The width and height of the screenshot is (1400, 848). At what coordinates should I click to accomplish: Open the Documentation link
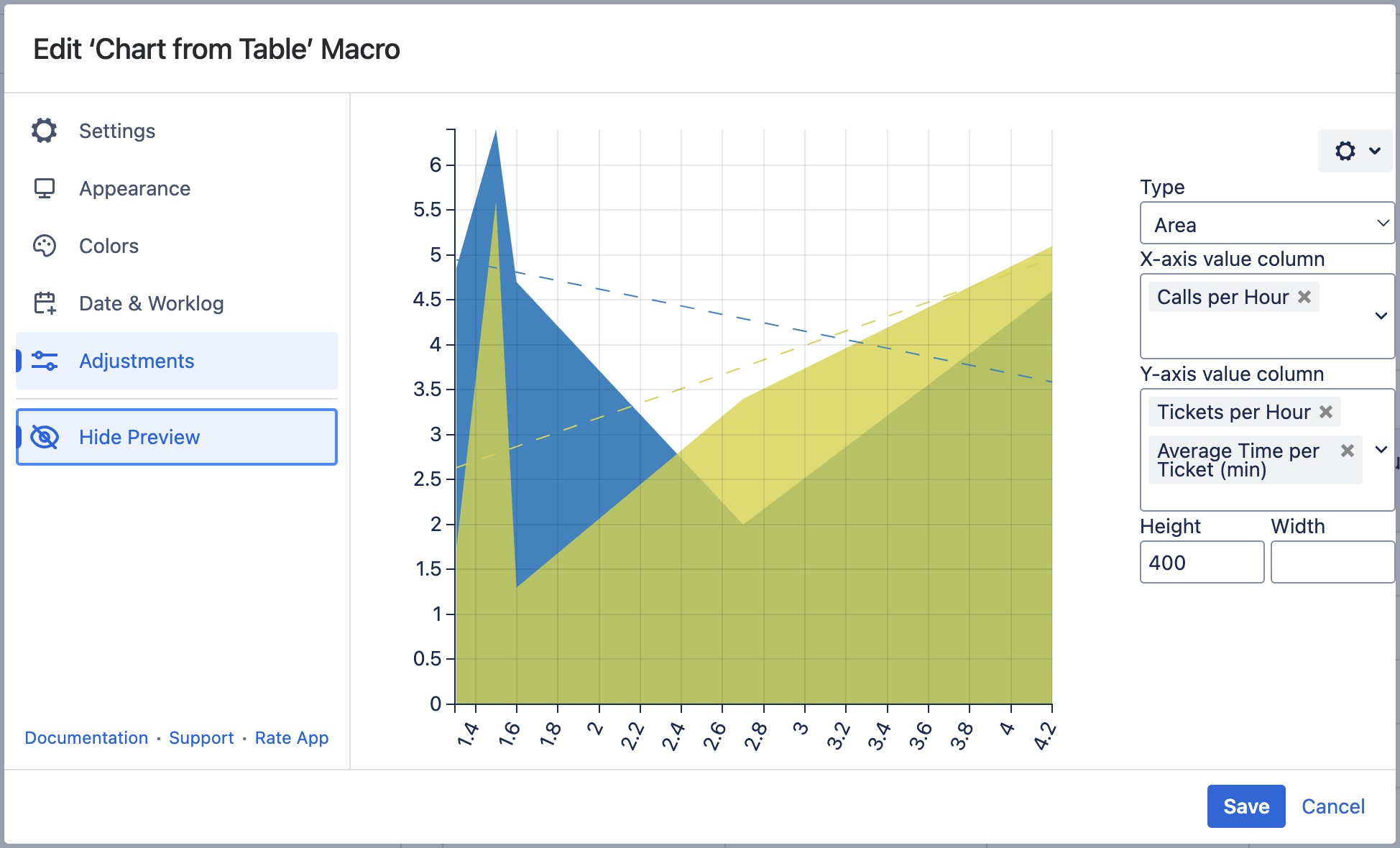click(x=86, y=738)
